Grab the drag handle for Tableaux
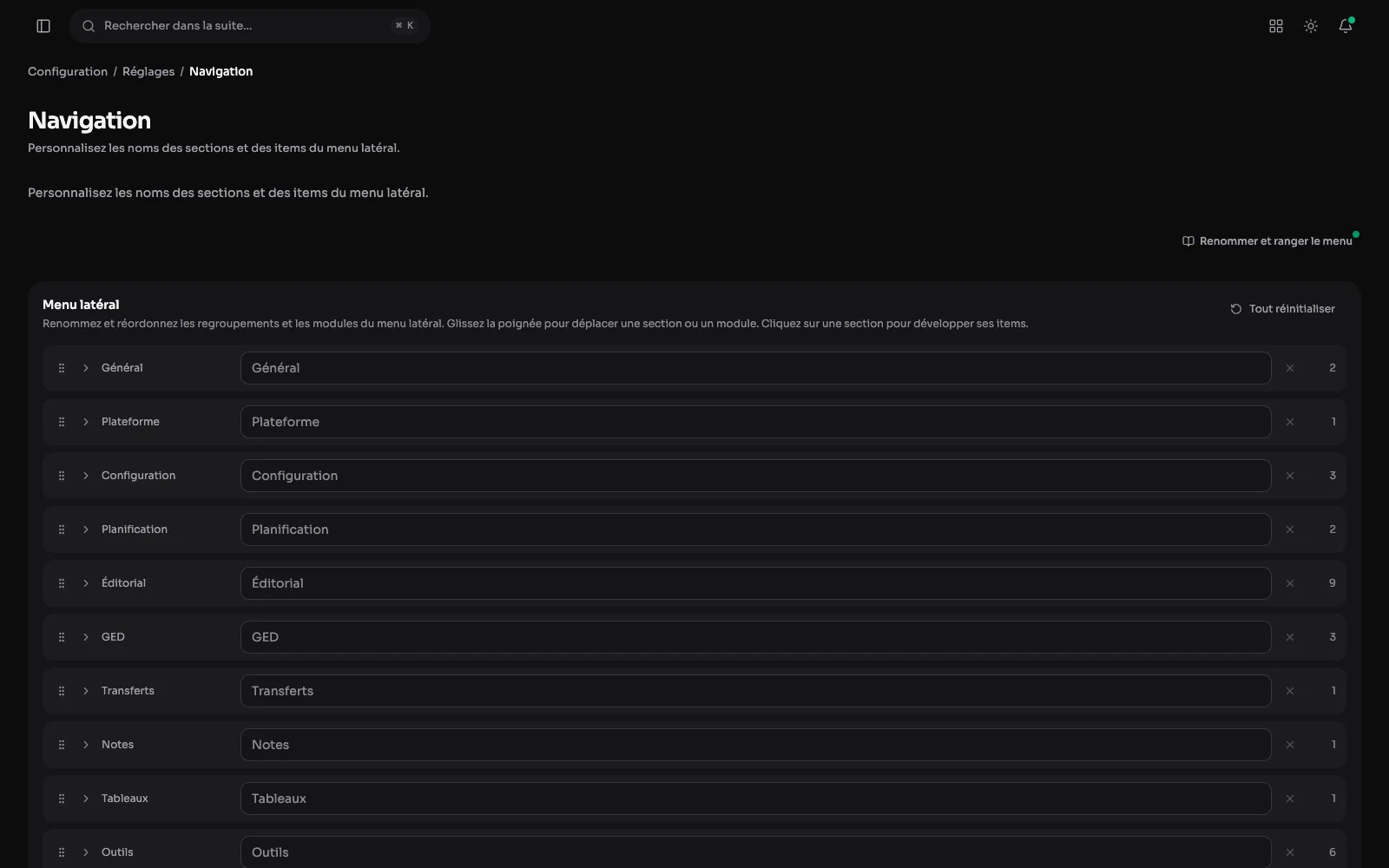The height and width of the screenshot is (868, 1389). [62, 799]
